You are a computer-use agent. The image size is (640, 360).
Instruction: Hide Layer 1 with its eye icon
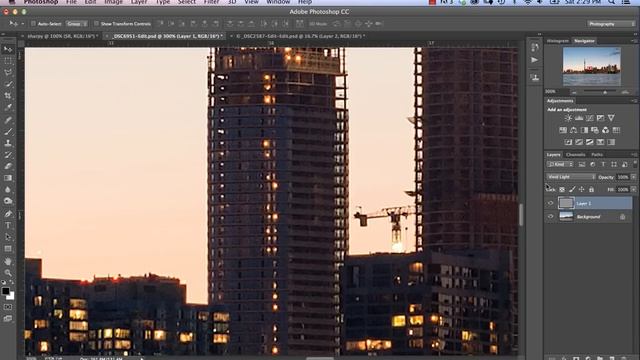(551, 203)
